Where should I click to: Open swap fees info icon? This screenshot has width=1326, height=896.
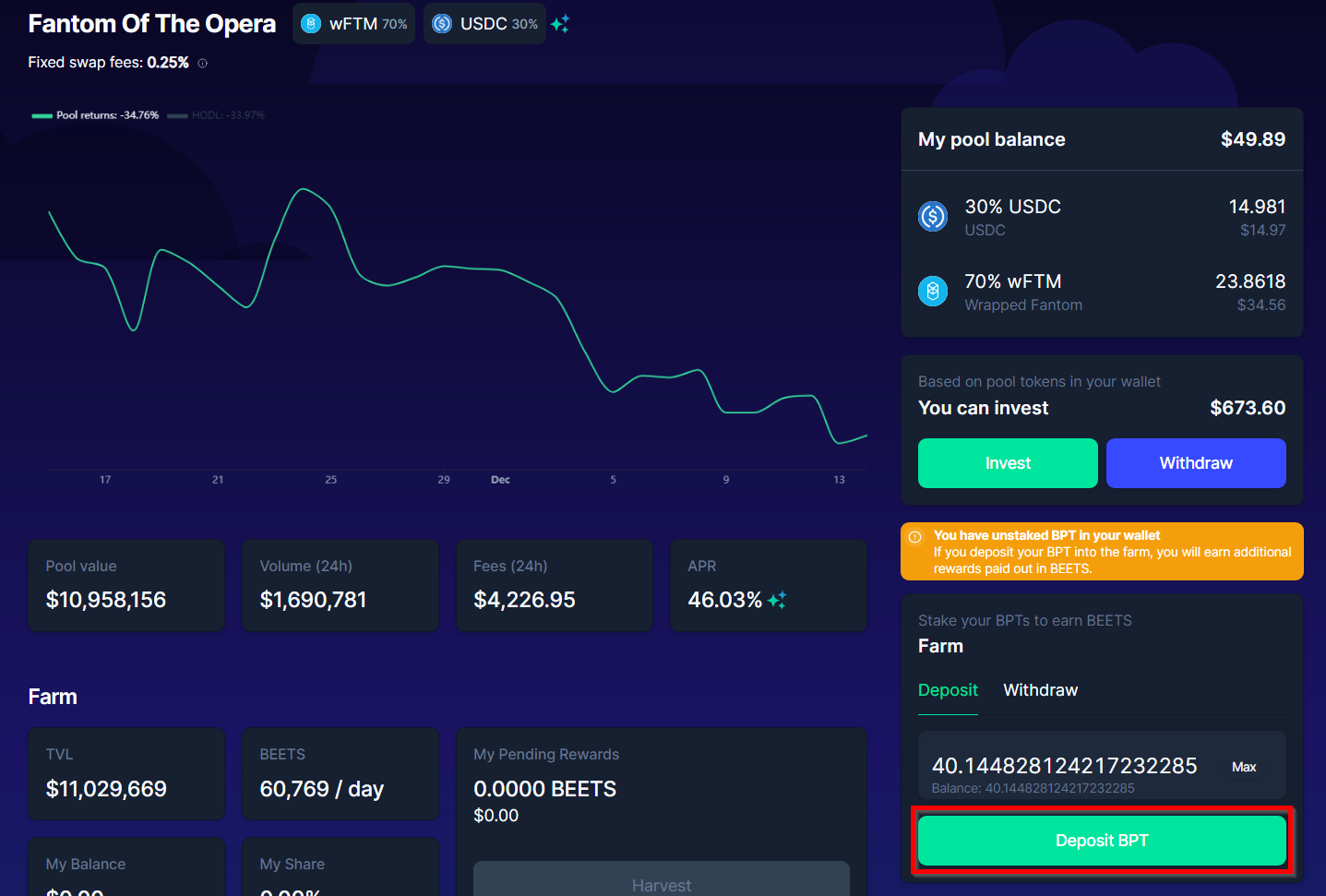click(x=202, y=63)
